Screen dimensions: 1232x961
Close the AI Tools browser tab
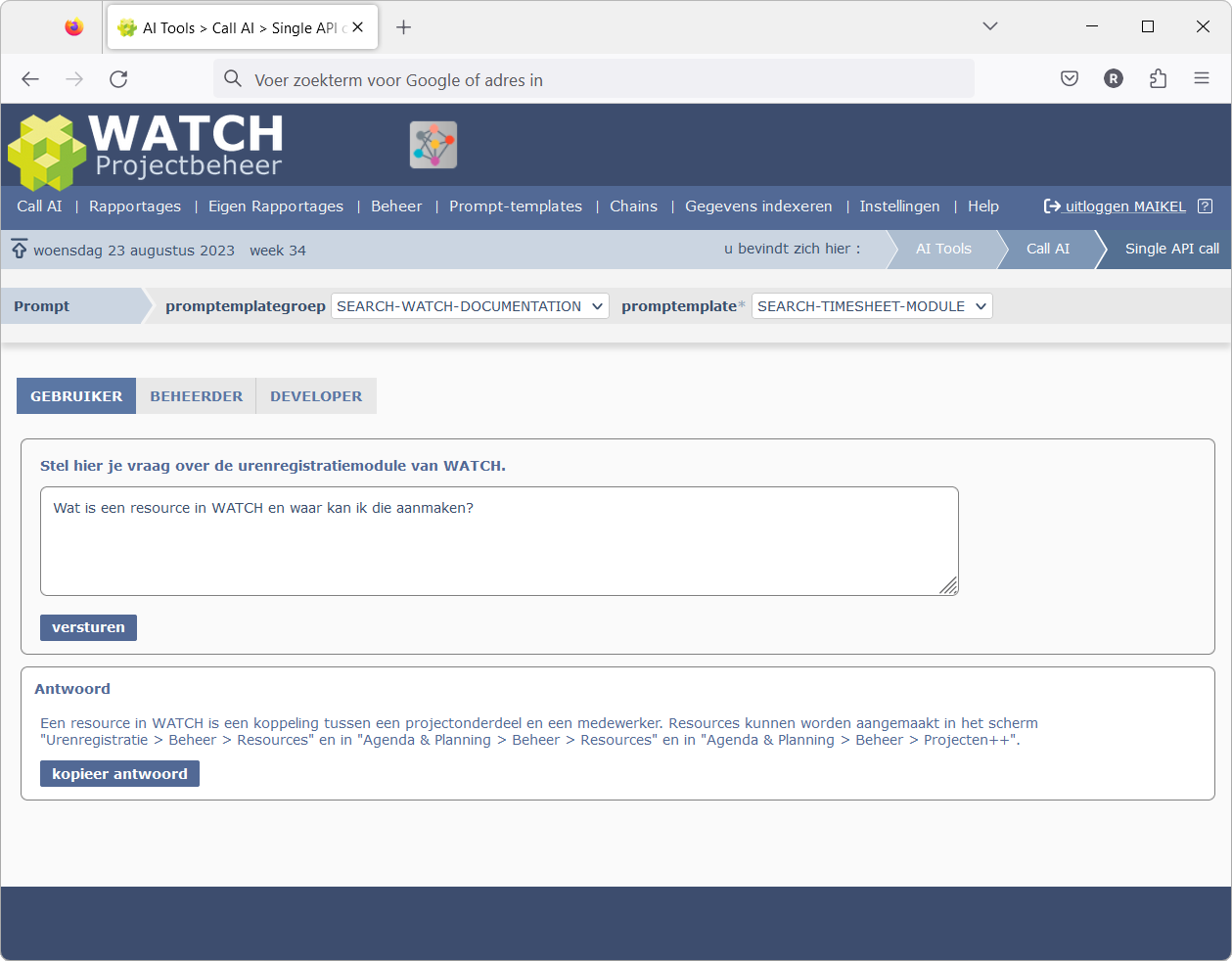coord(358,27)
